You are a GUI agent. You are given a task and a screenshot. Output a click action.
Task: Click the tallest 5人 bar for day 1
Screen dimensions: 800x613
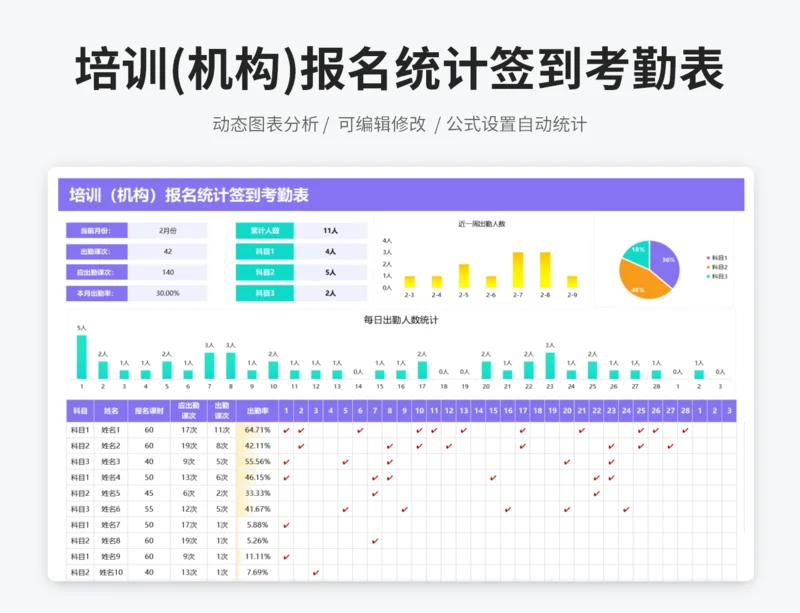point(82,357)
